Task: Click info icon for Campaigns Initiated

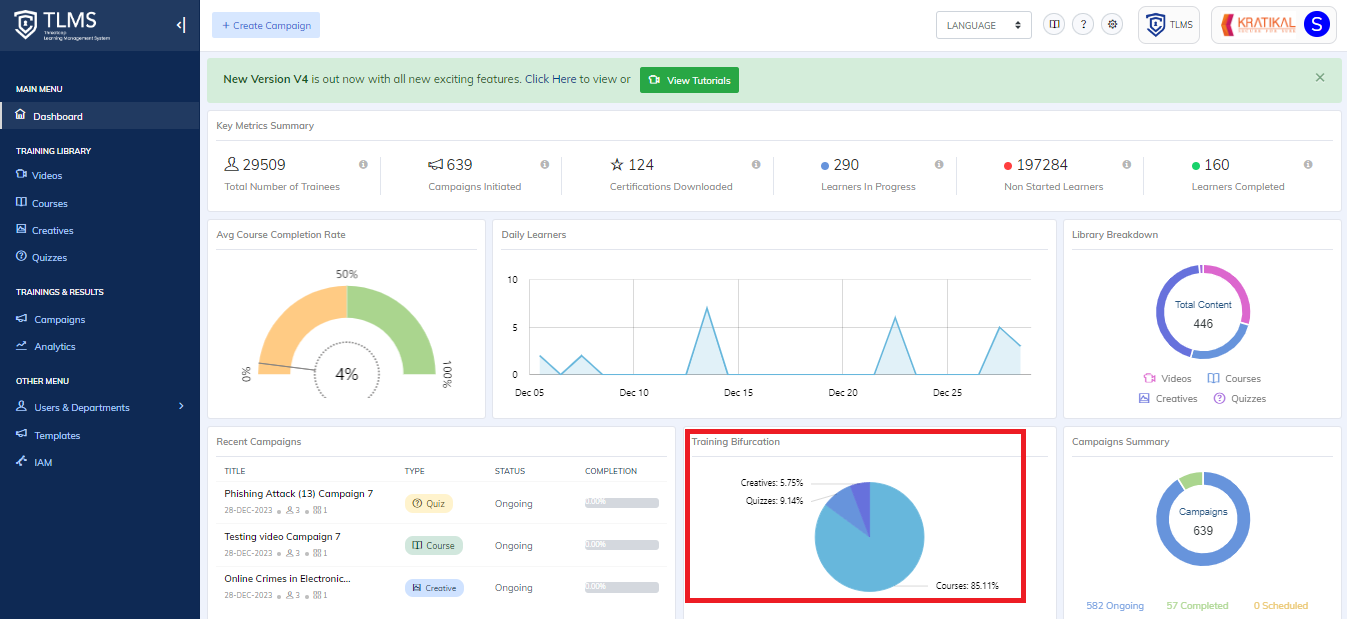Action: [545, 165]
